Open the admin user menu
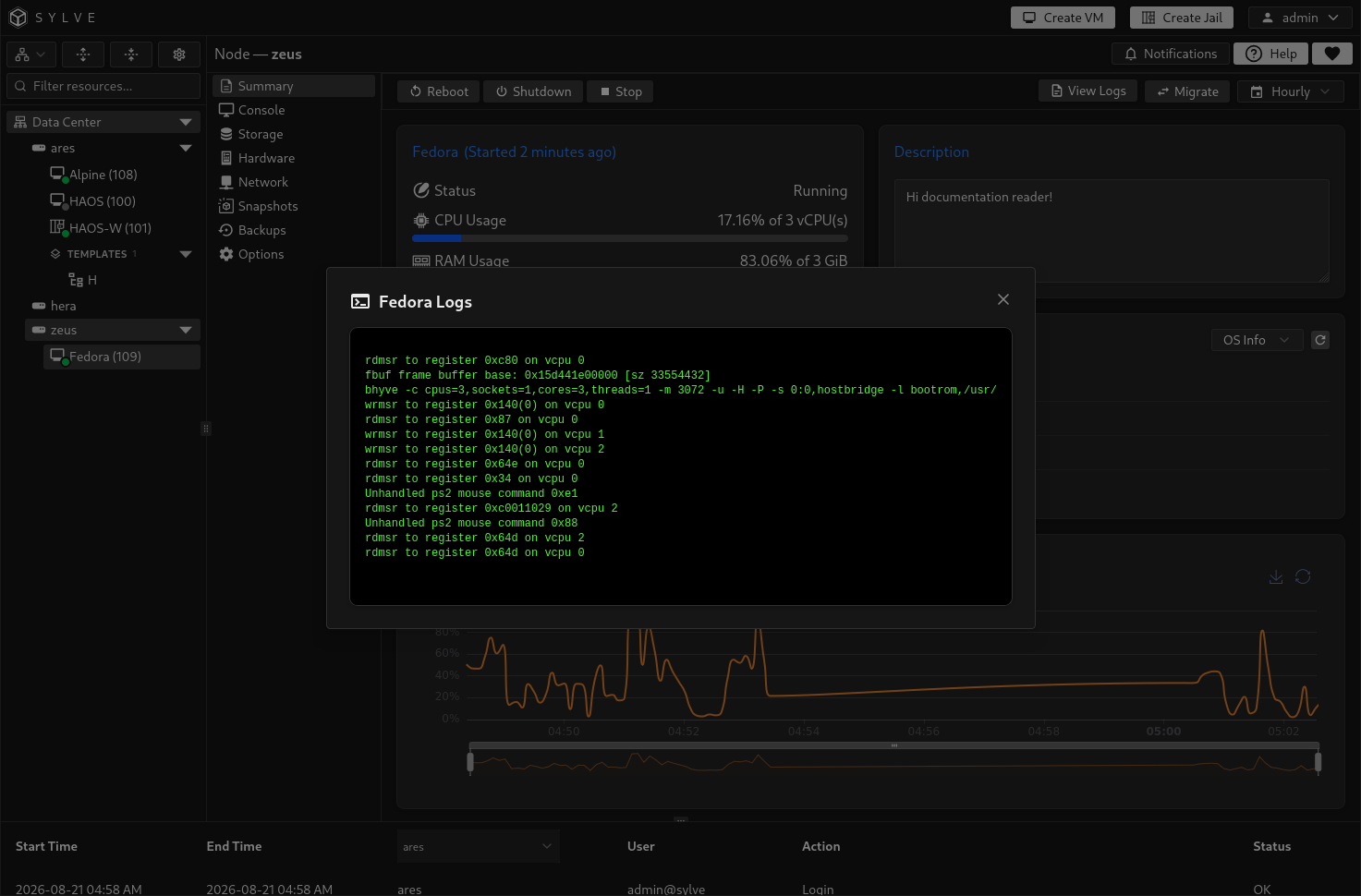 (x=1300, y=18)
